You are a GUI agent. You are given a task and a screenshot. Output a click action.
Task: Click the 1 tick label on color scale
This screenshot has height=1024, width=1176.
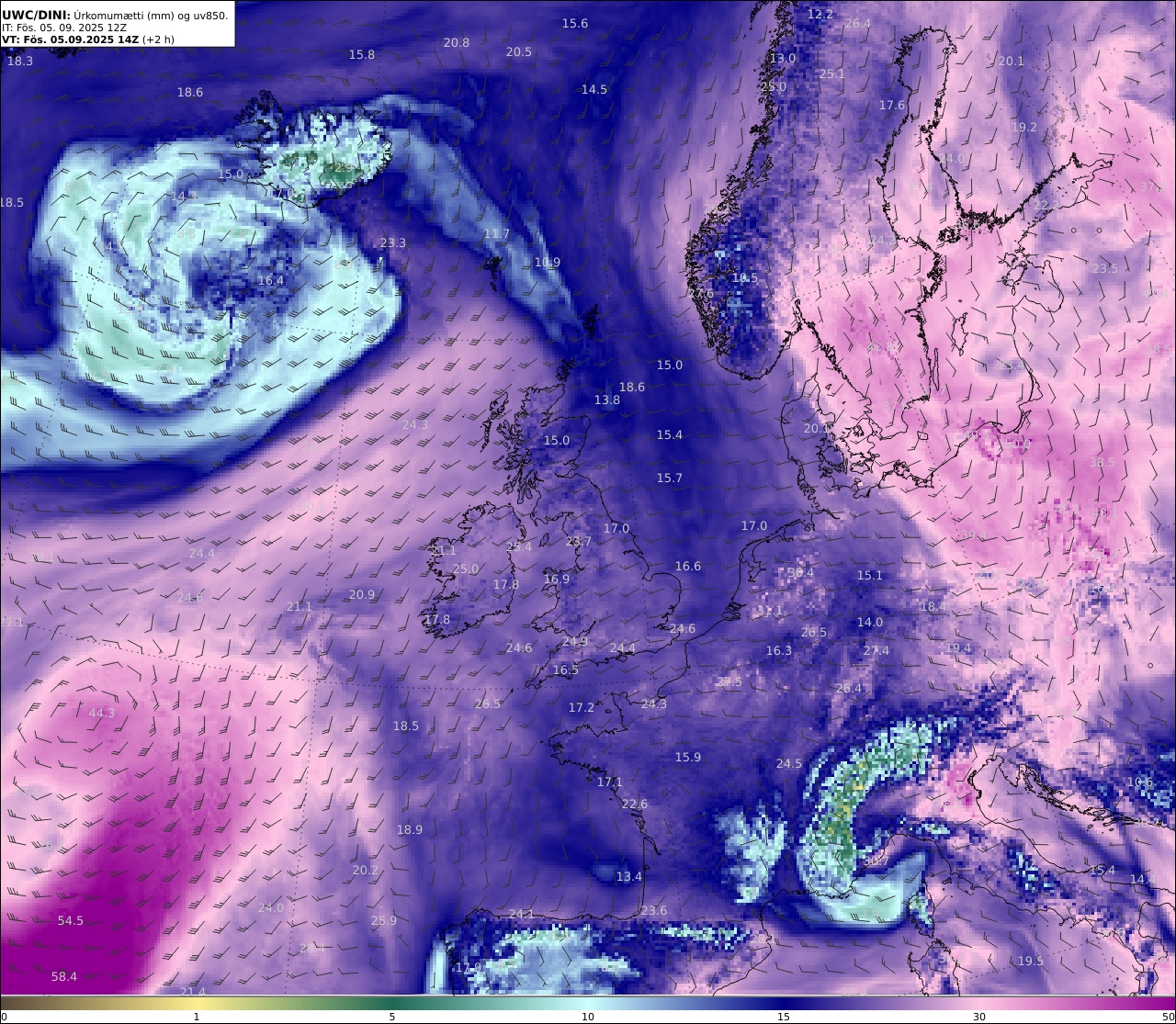click(x=197, y=1016)
